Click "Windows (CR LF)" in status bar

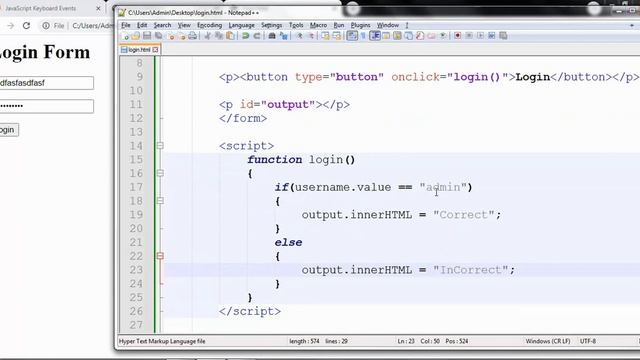coord(548,341)
